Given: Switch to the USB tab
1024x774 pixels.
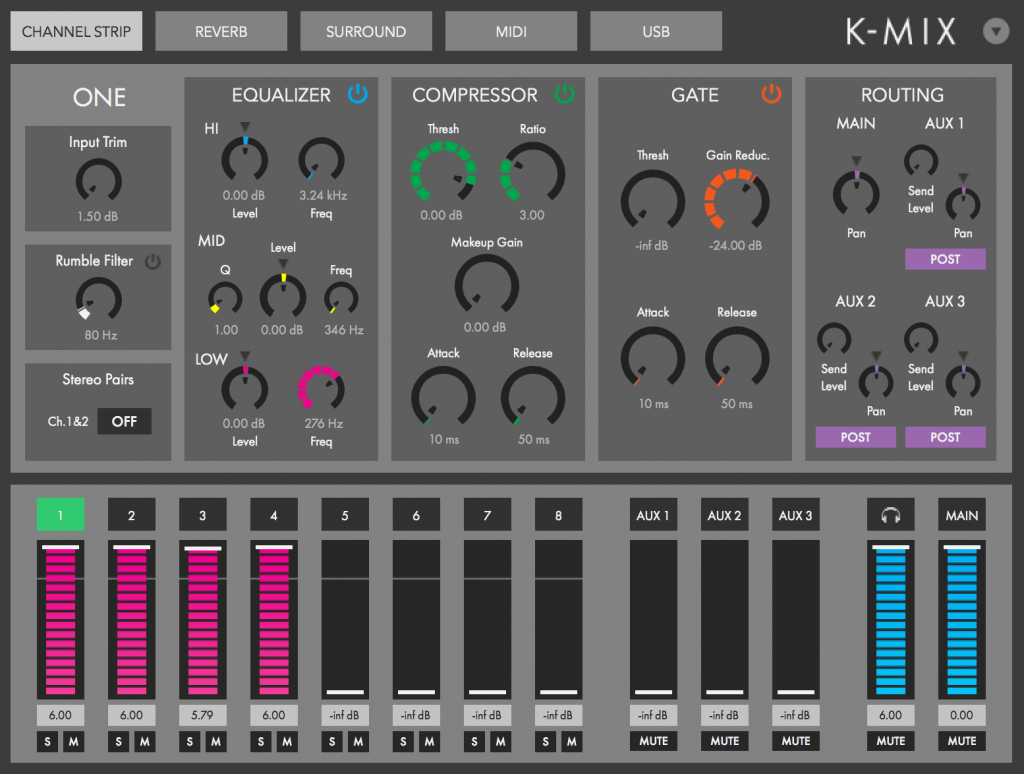Looking at the screenshot, I should [655, 31].
